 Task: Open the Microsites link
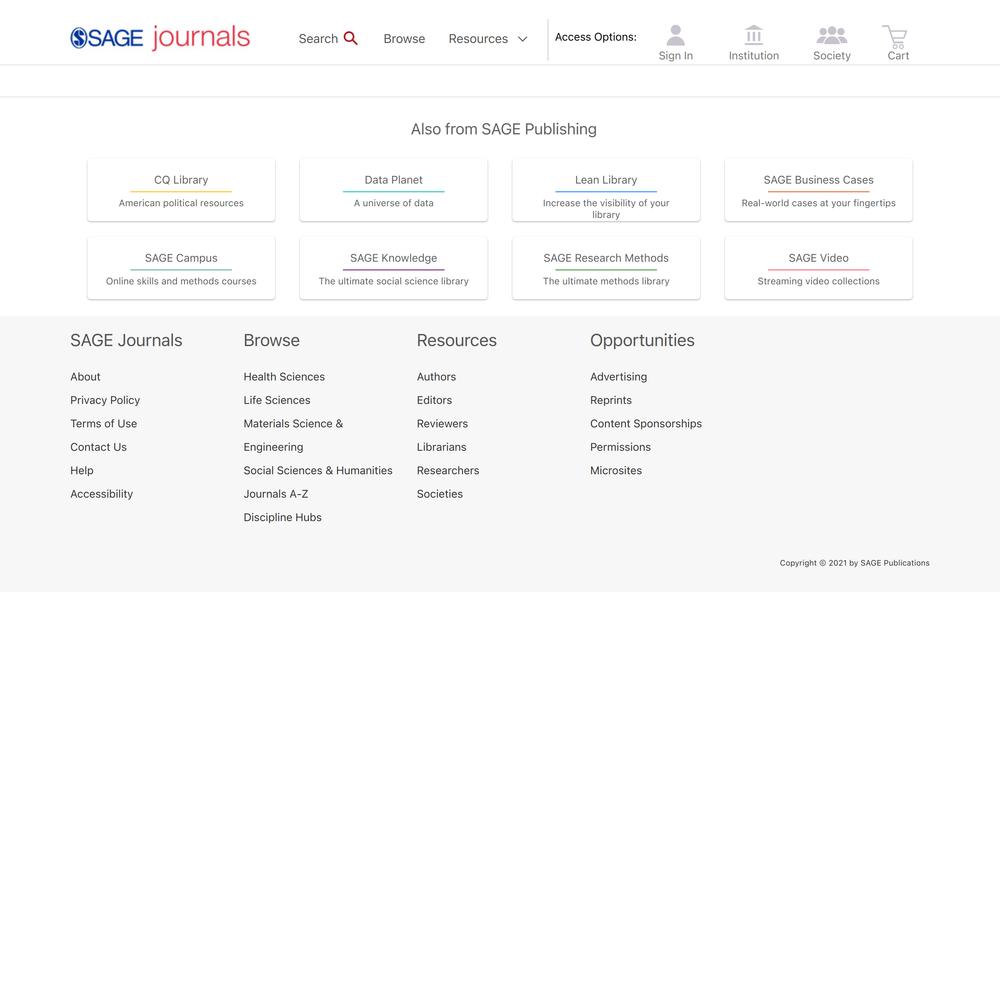tap(616, 471)
